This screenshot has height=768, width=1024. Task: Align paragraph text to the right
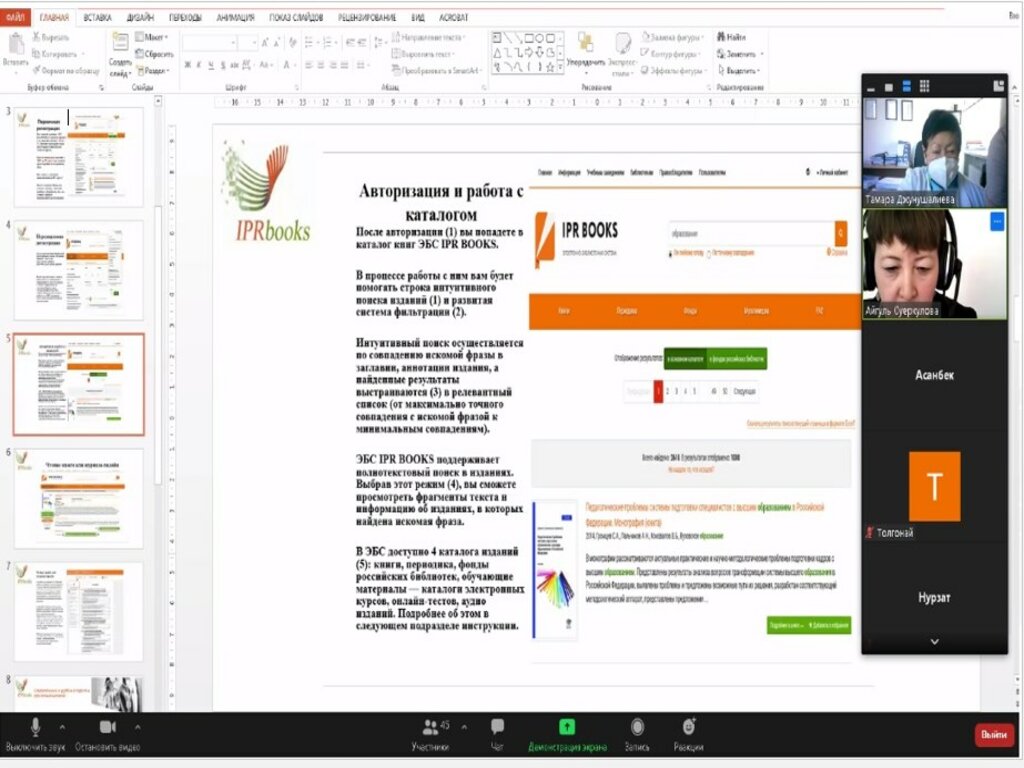click(x=334, y=65)
